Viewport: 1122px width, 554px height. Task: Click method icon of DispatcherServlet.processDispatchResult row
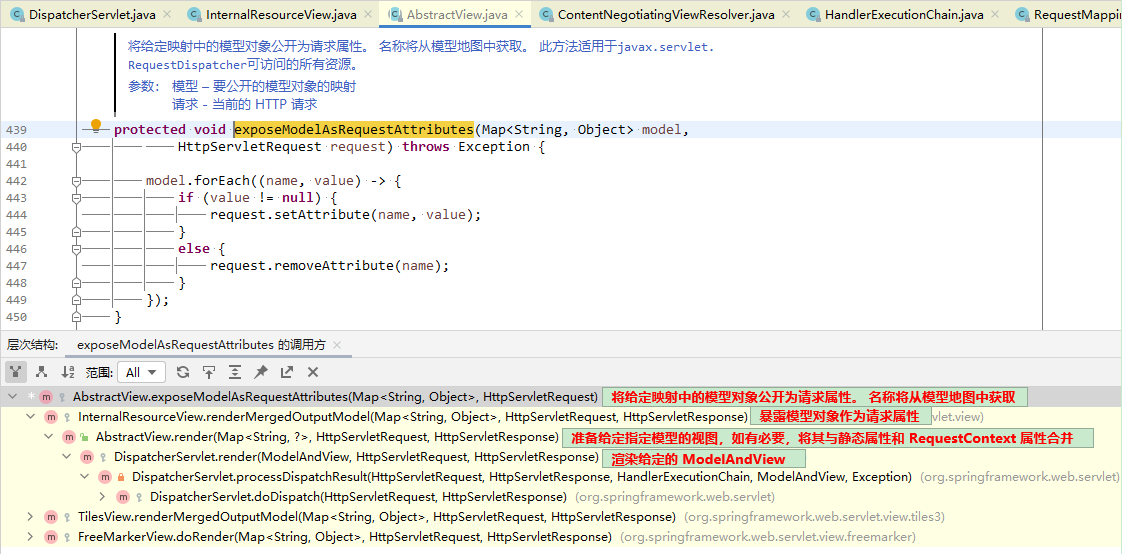[x=105, y=477]
